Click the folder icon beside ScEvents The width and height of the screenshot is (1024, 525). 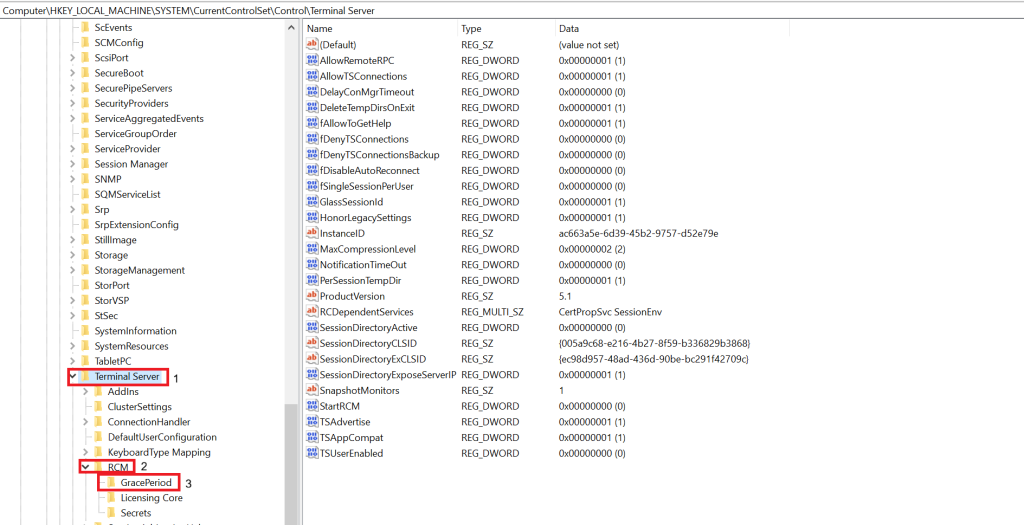[85, 27]
